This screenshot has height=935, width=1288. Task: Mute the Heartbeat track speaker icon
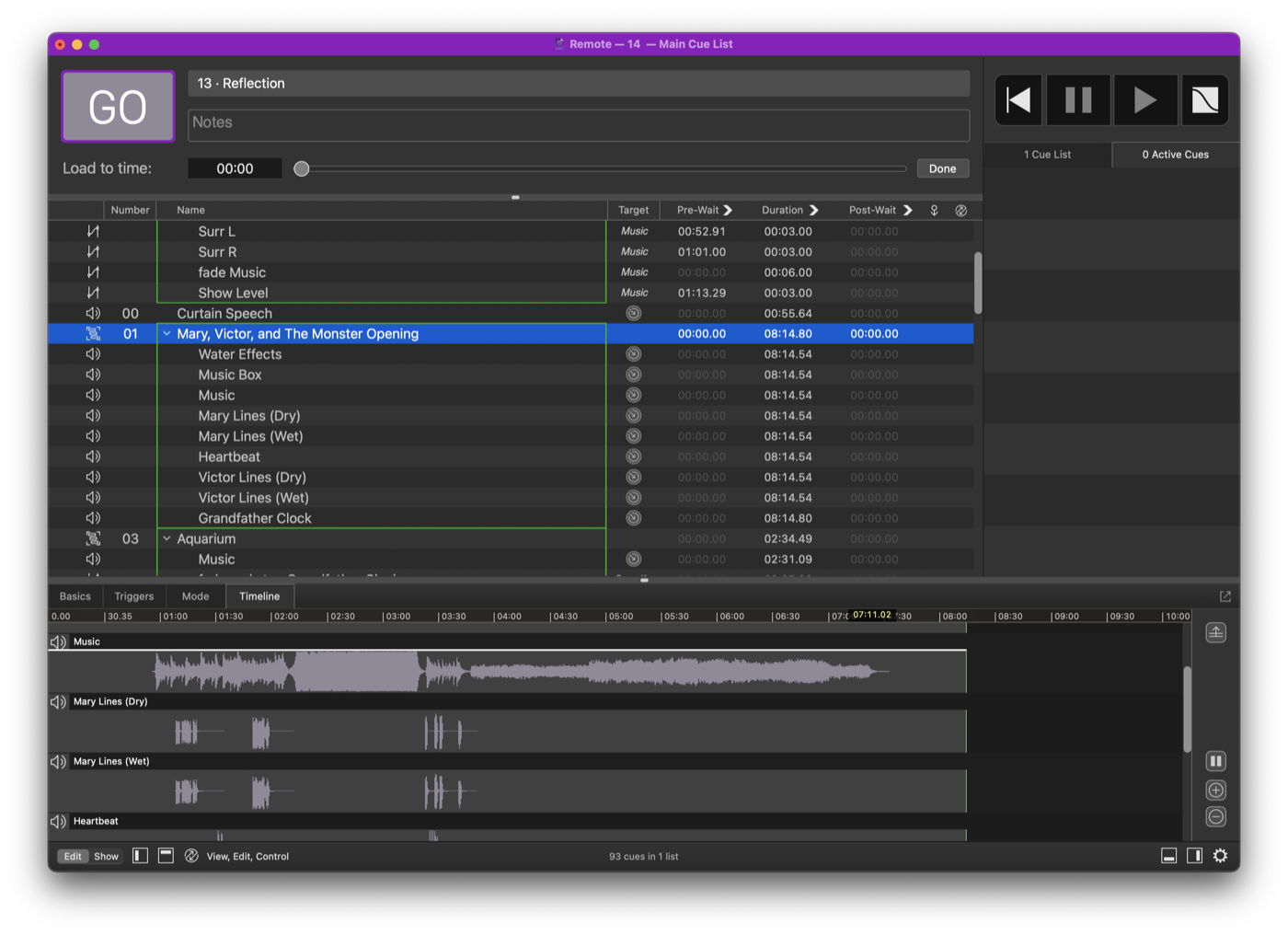(x=58, y=821)
